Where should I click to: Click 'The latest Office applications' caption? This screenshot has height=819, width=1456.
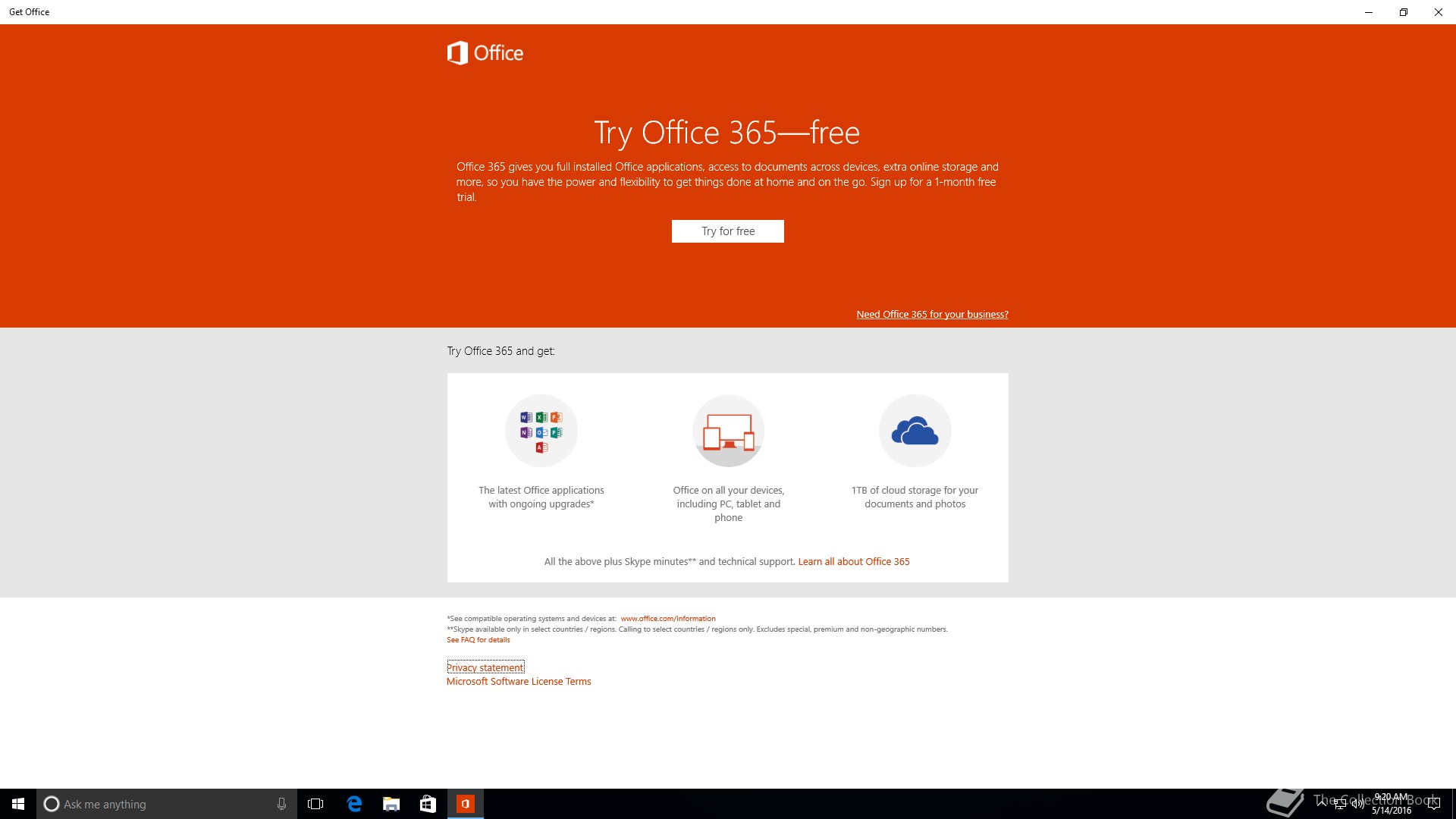pyautogui.click(x=541, y=497)
